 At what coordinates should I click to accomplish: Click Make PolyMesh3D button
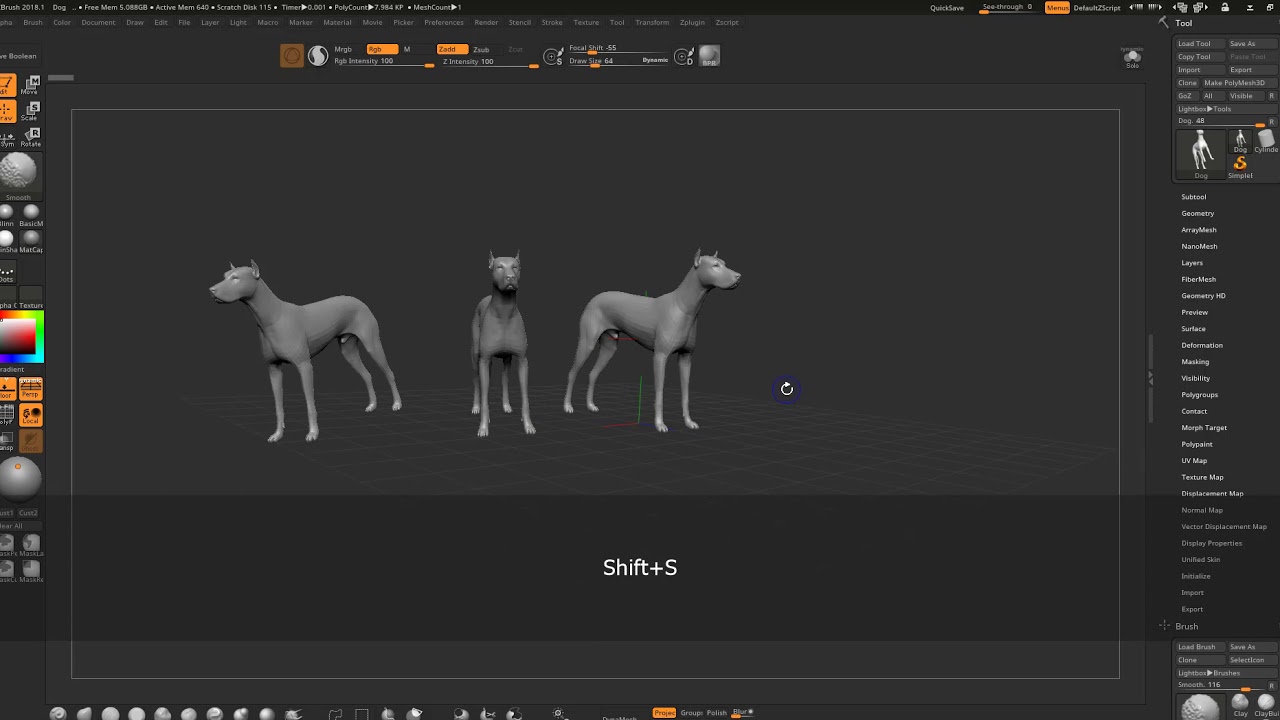(x=1239, y=83)
